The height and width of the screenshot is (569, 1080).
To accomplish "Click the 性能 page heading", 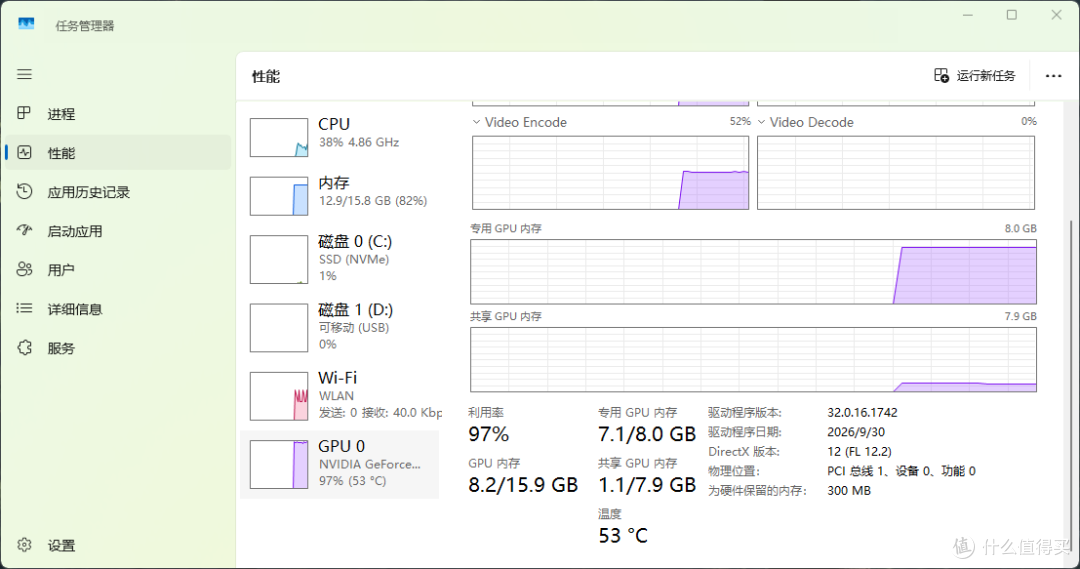I will pyautogui.click(x=266, y=76).
